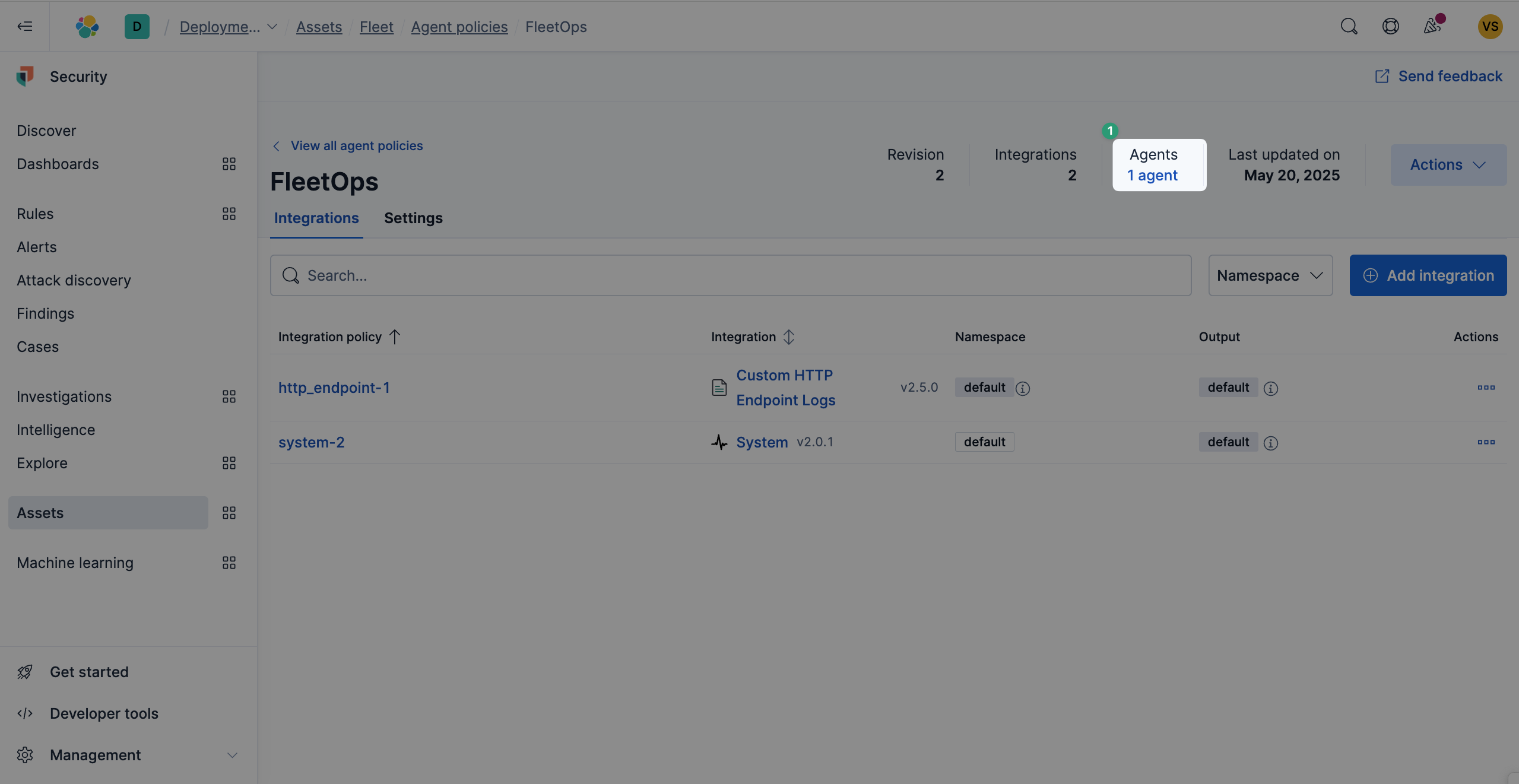Viewport: 1519px width, 784px height.
Task: Click the Management gear icon
Action: pyautogui.click(x=25, y=755)
